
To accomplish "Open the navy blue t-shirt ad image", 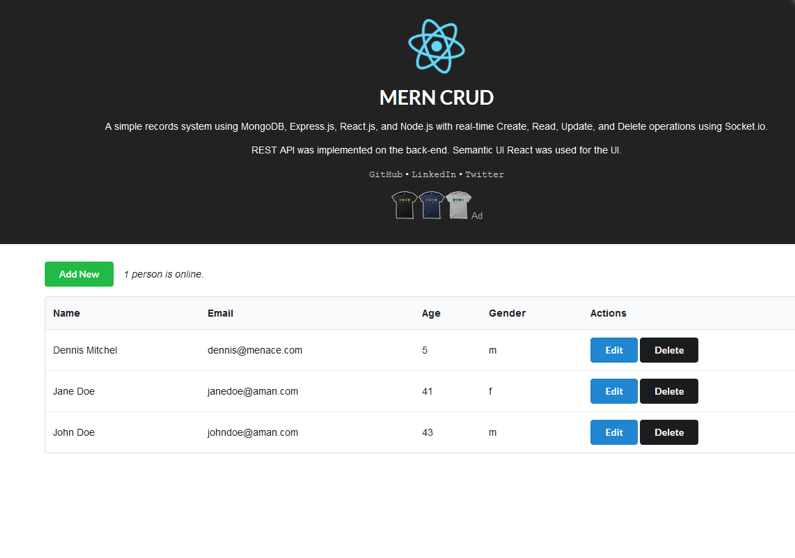I will pyautogui.click(x=431, y=205).
